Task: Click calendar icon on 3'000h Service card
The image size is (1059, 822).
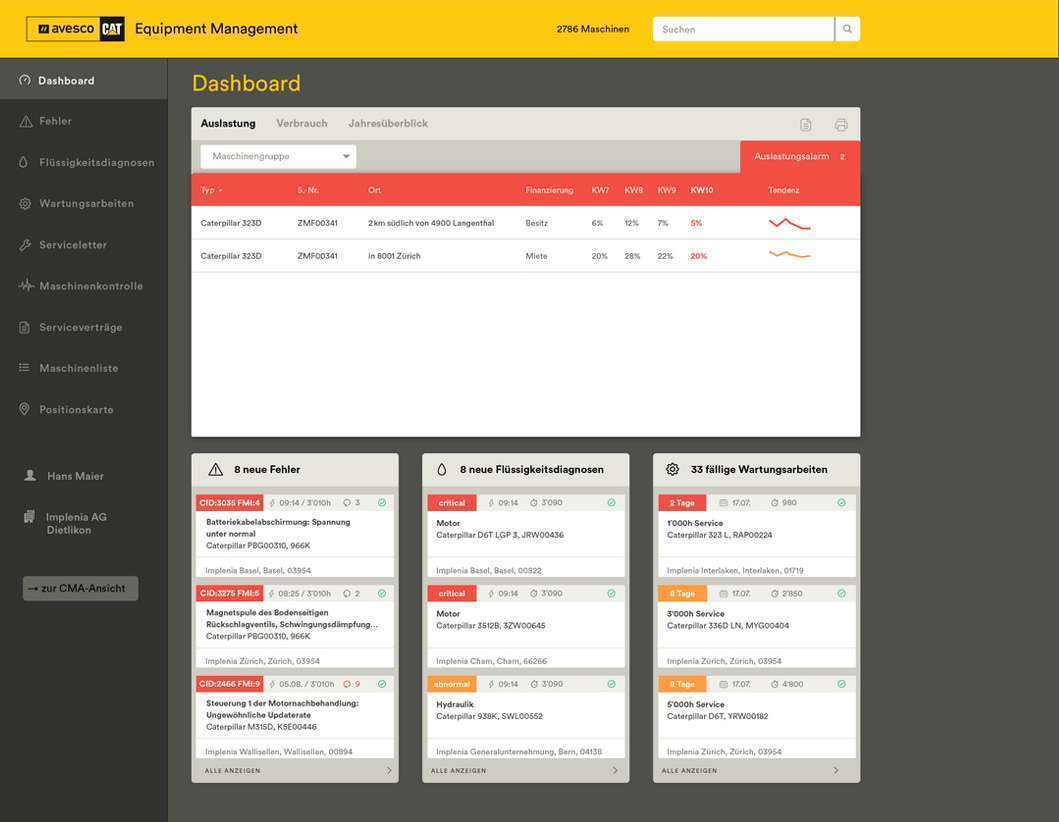Action: point(723,593)
